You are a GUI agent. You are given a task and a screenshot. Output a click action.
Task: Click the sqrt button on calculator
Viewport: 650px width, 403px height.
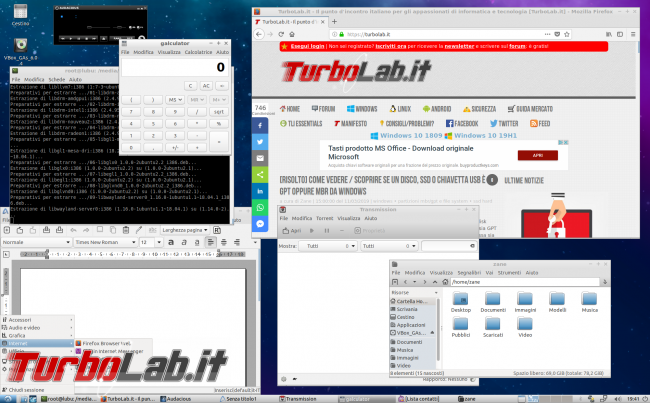[x=219, y=112]
